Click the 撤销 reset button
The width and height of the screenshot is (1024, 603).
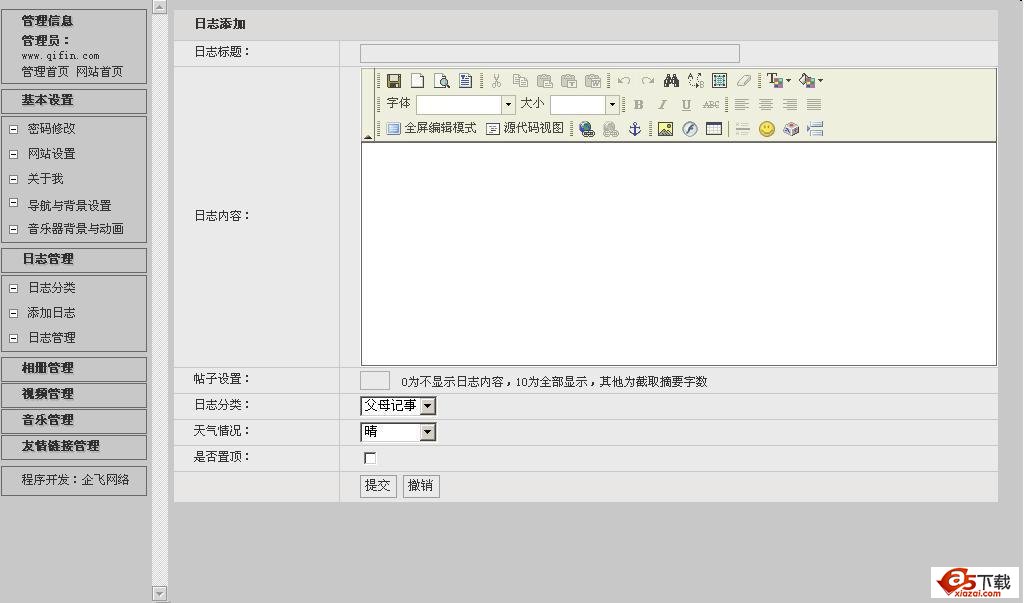pyautogui.click(x=421, y=485)
